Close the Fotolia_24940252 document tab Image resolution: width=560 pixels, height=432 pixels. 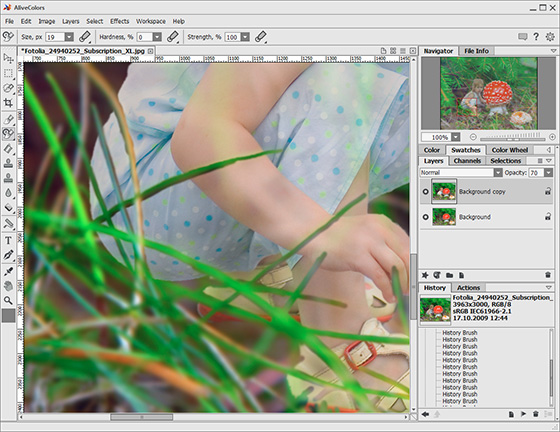[x=150, y=51]
